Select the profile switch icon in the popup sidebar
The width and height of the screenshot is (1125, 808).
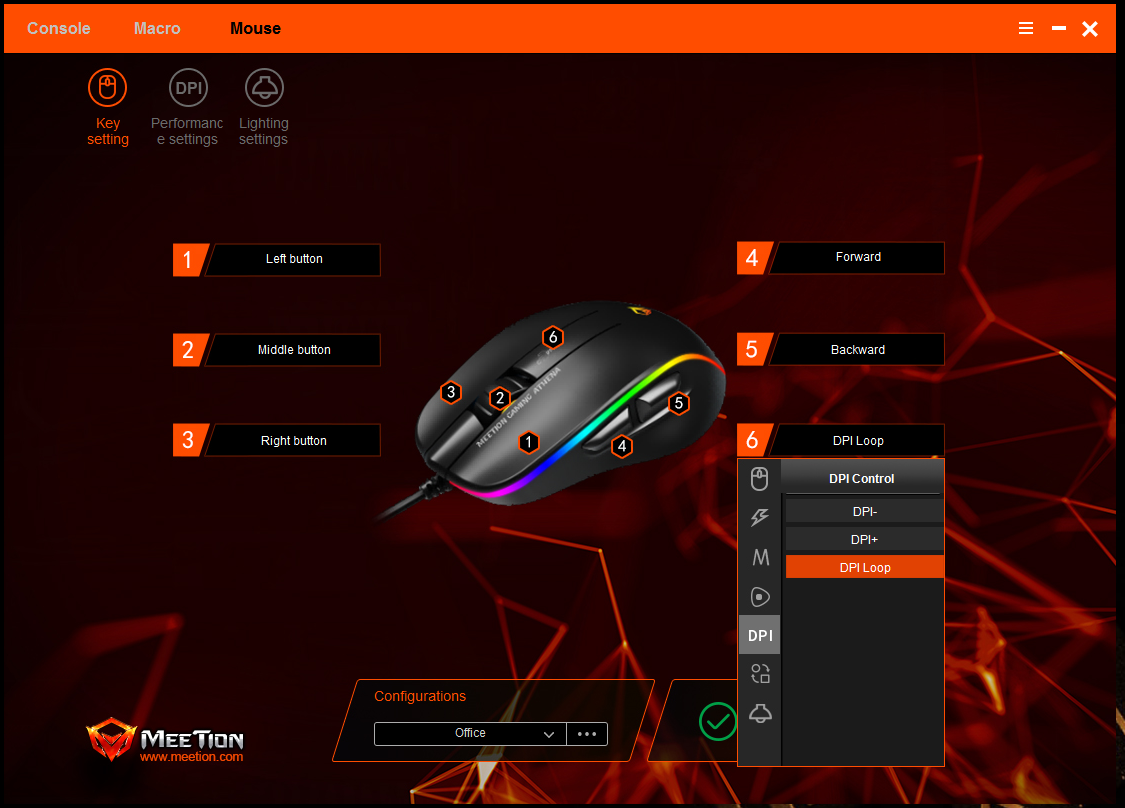759,673
